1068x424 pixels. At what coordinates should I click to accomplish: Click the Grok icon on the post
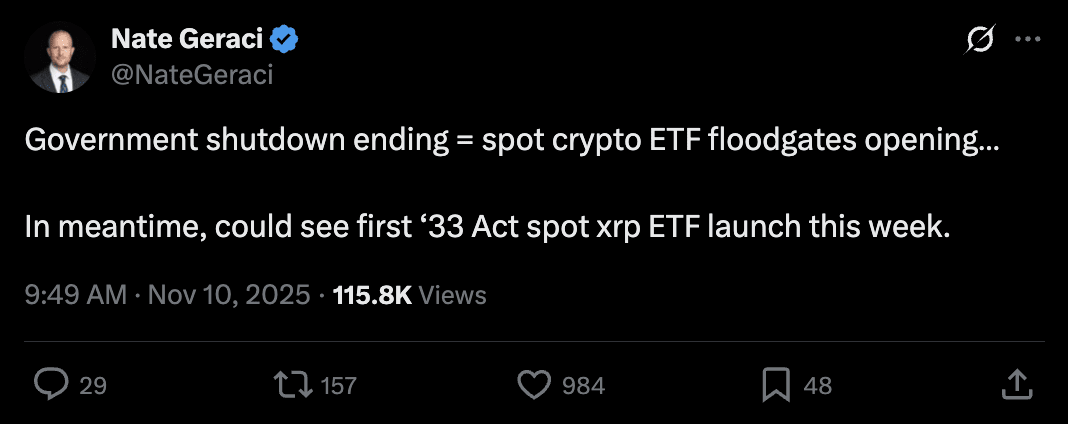coord(979,40)
